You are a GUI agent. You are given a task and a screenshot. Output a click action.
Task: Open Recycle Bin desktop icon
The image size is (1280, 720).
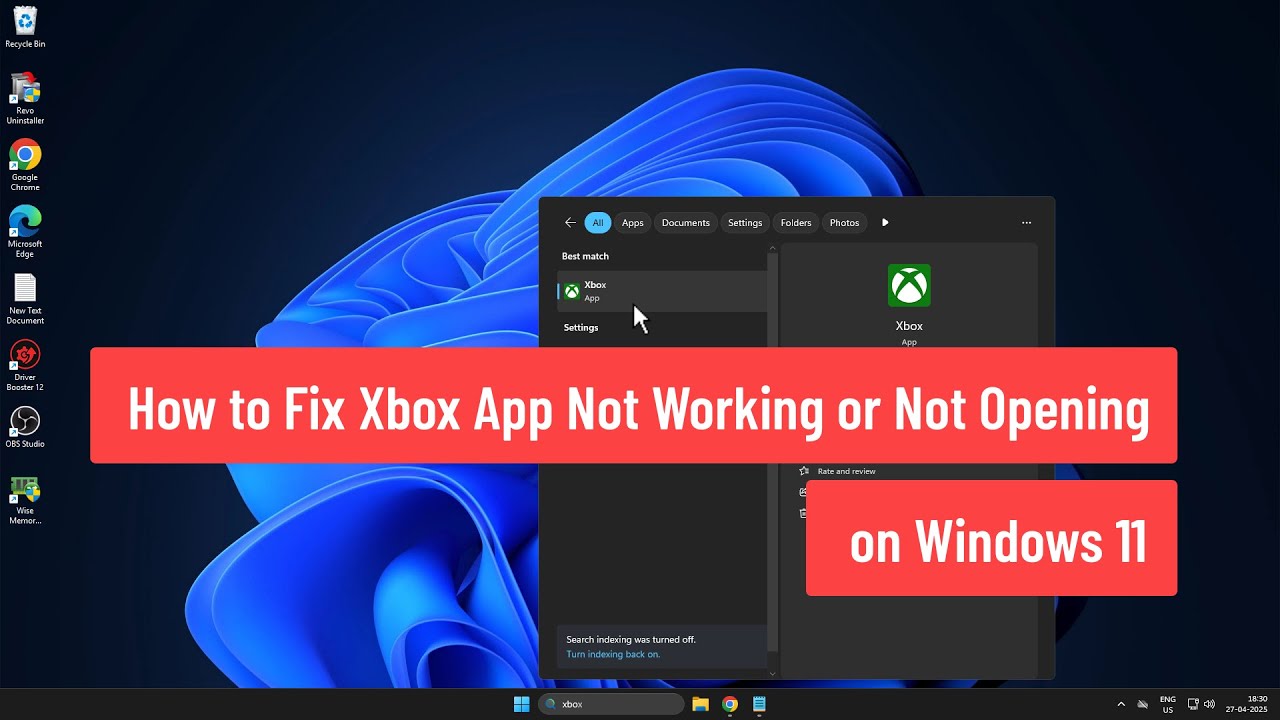coord(25,27)
